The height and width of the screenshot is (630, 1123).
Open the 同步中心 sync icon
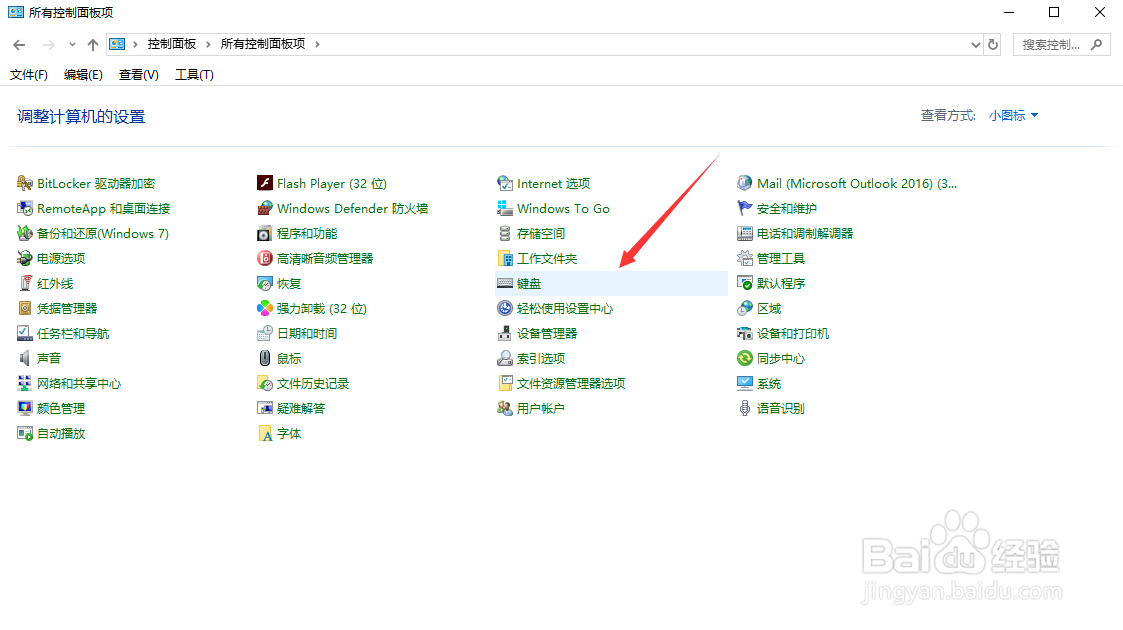(x=745, y=359)
